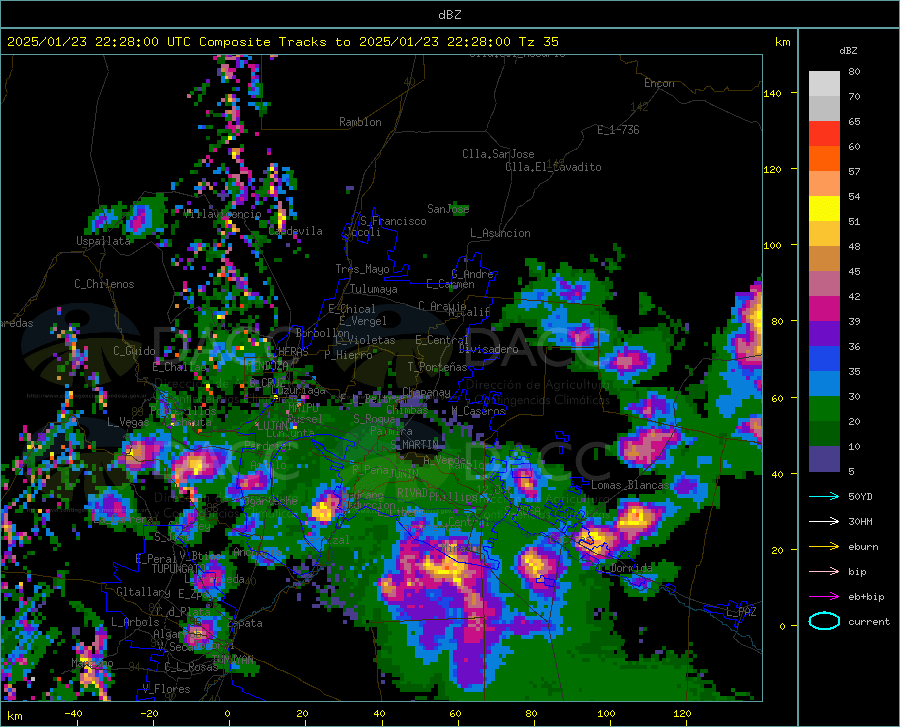Click the 'km' label in the header bar
Viewport: 900px width, 727px height.
[782, 42]
